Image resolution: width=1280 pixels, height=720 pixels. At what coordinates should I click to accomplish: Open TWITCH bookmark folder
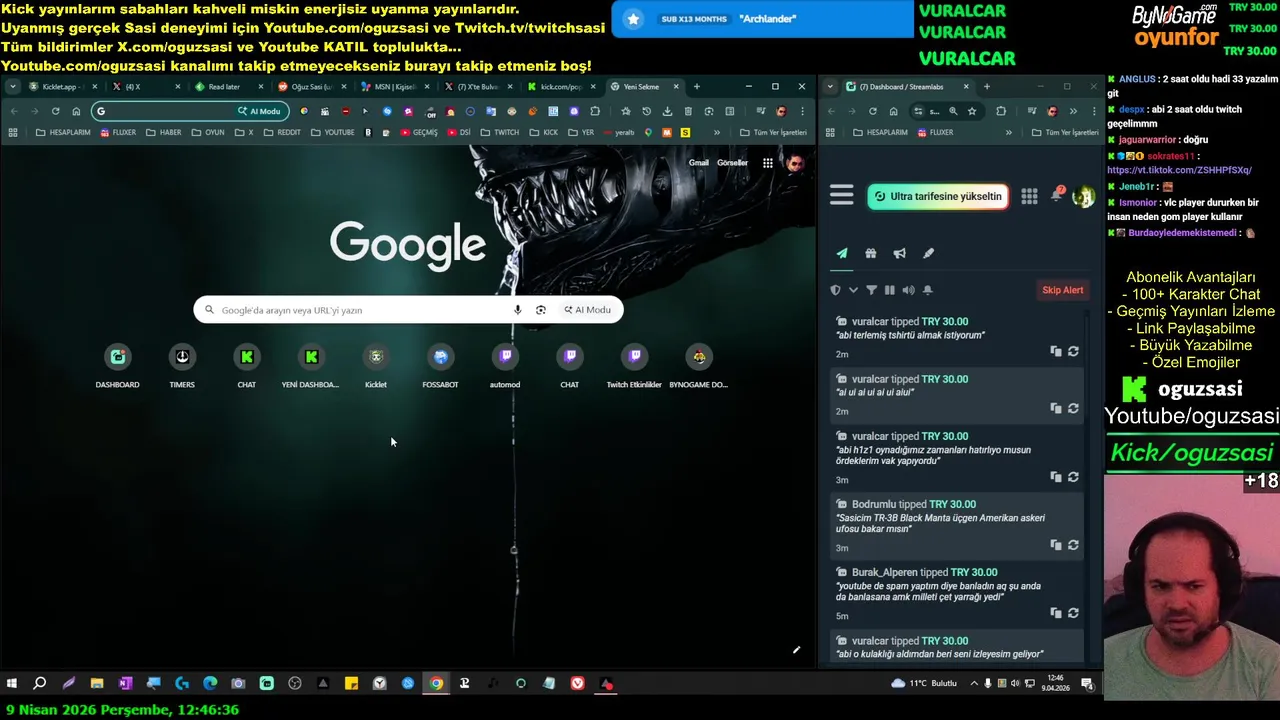click(500, 132)
